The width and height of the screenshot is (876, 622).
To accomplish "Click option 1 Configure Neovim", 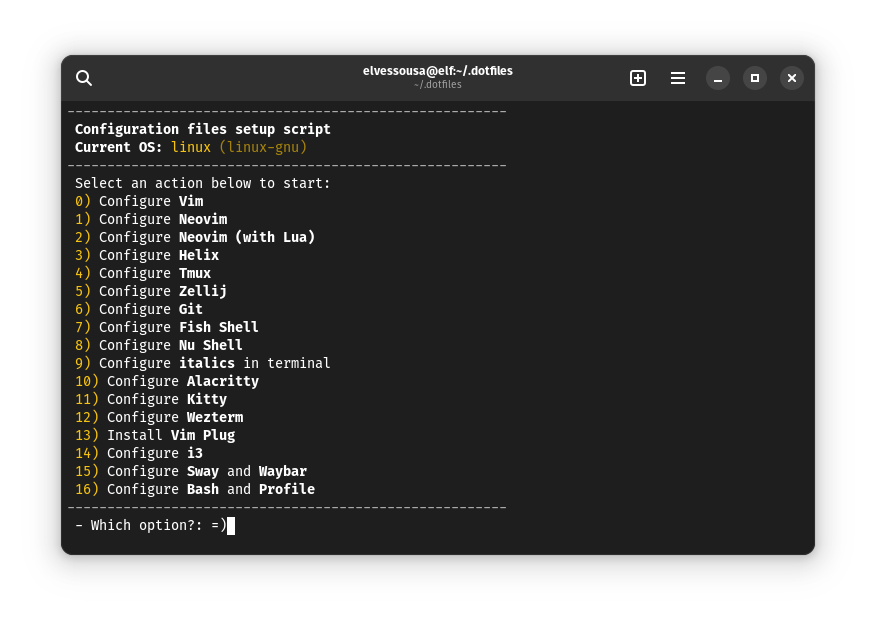I will 151,219.
